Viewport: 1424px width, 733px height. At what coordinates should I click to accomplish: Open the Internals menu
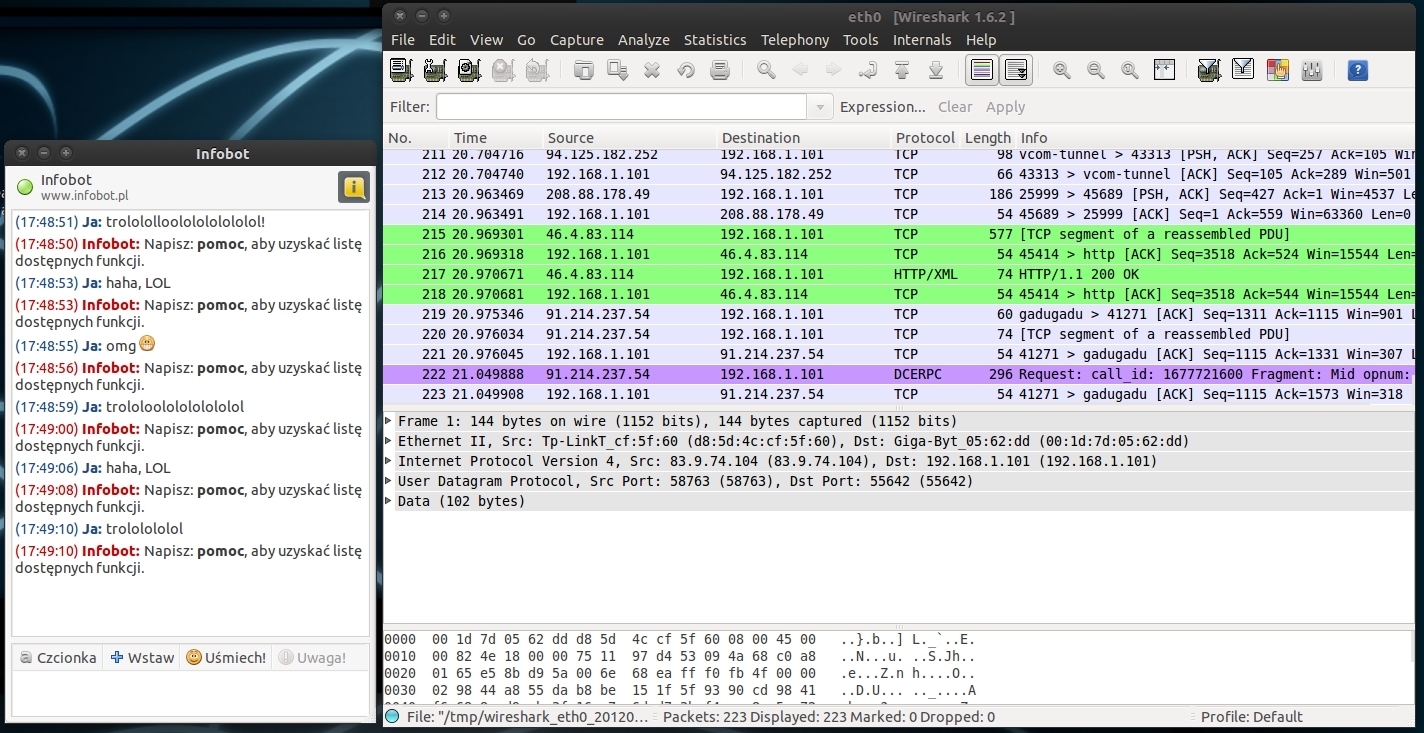(x=922, y=40)
